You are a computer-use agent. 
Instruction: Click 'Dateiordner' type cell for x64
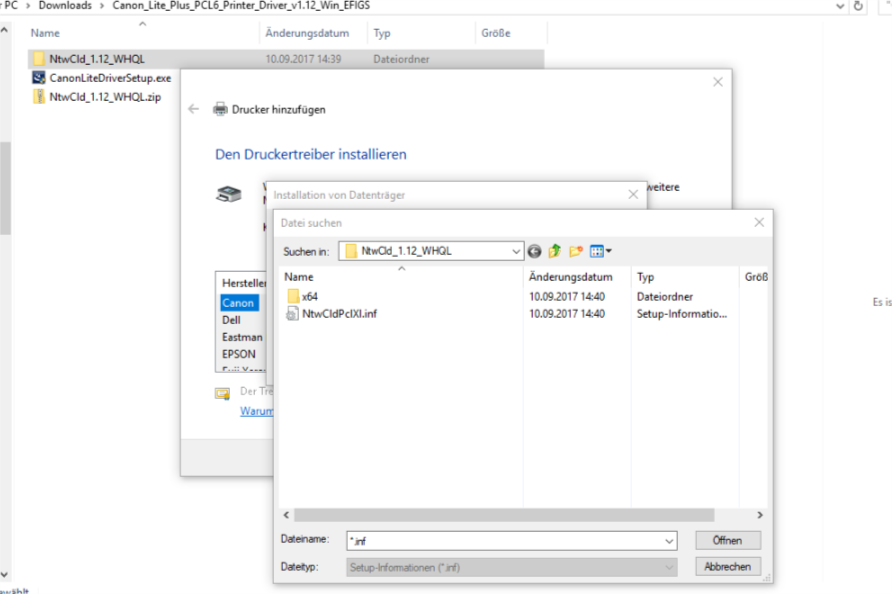point(664,296)
